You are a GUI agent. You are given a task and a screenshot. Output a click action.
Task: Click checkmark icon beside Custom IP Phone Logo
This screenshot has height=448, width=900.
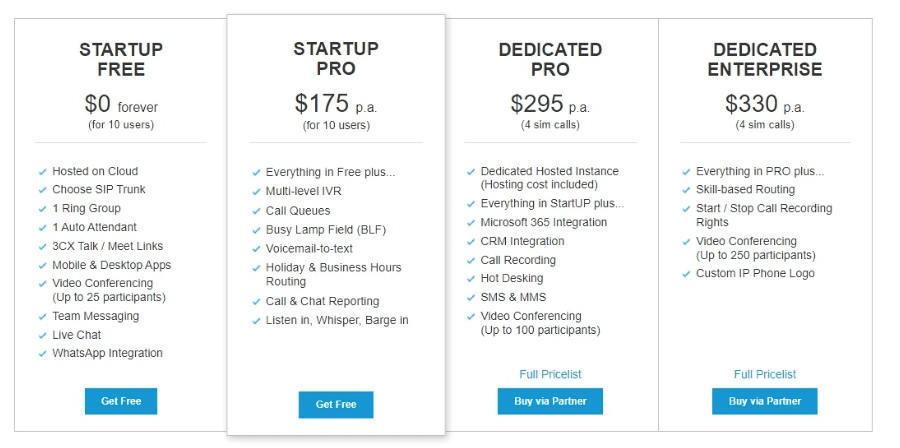pos(686,274)
